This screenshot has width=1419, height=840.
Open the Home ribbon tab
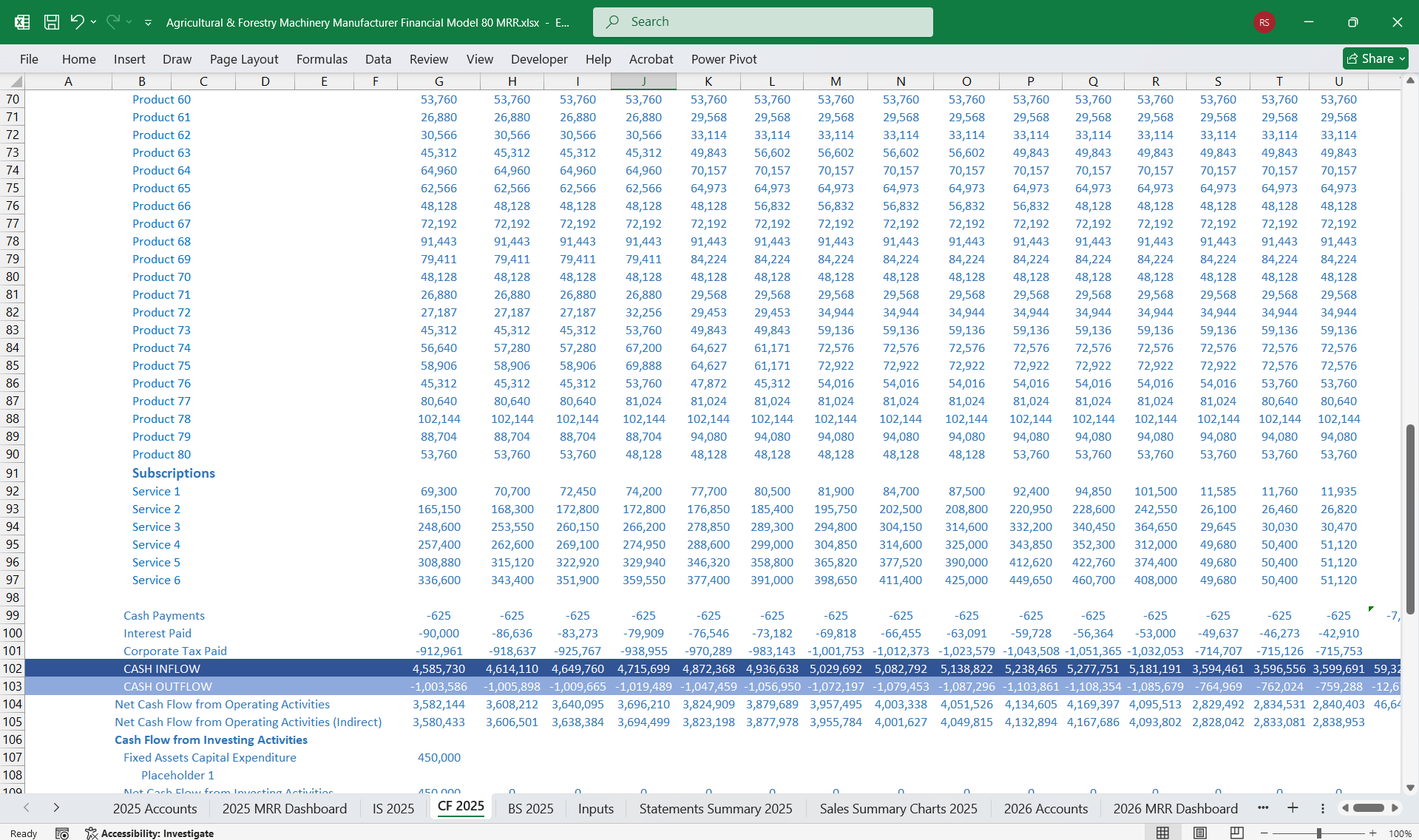point(79,59)
